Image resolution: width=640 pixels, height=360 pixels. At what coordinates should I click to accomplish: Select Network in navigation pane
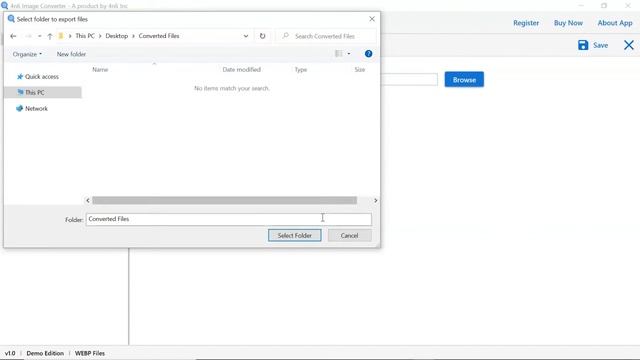coord(36,109)
